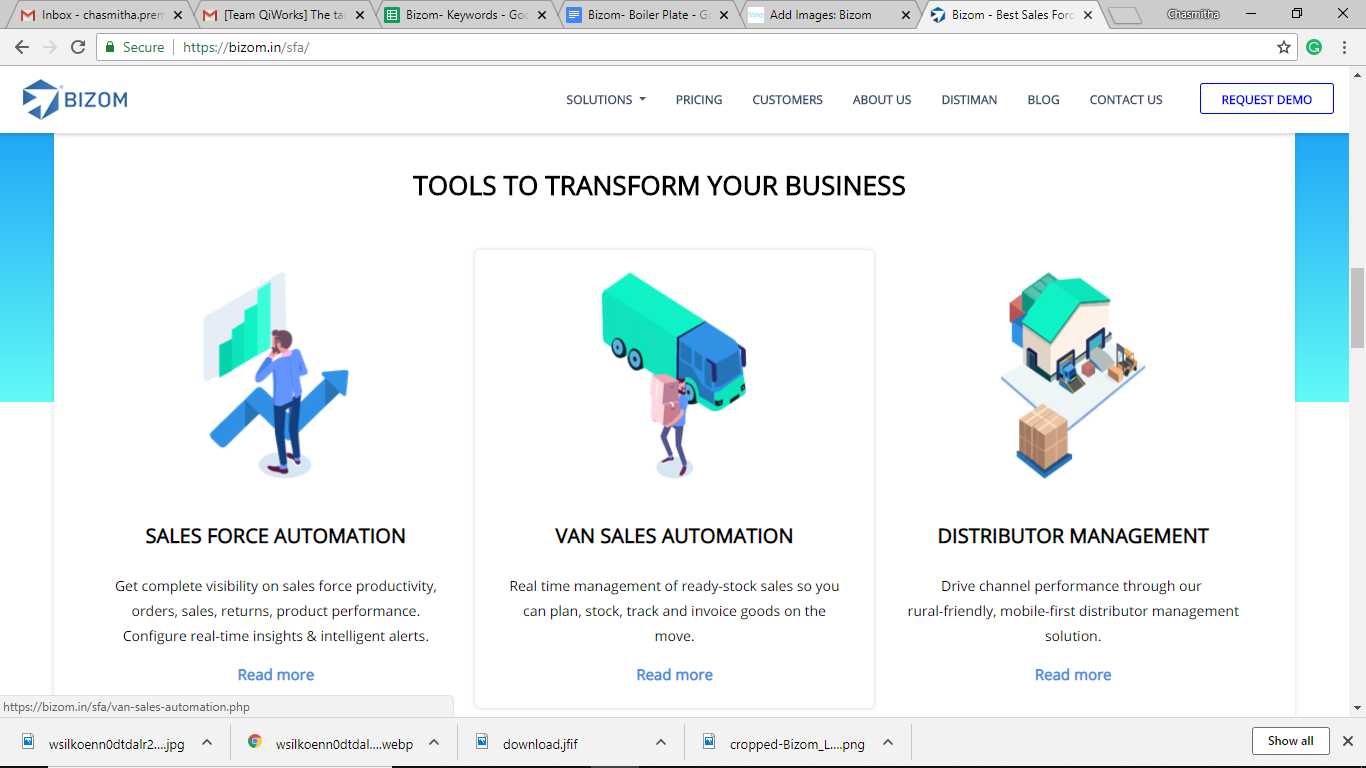Click the vertical page scrollbar thumb

1357,308
